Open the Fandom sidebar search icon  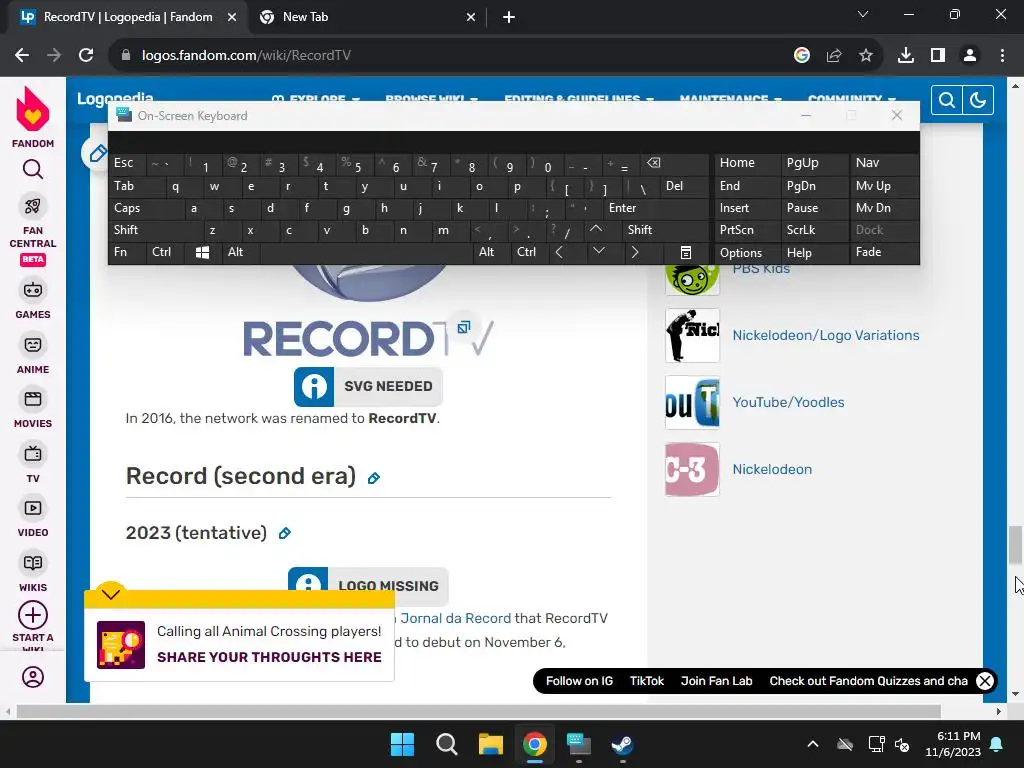(33, 169)
